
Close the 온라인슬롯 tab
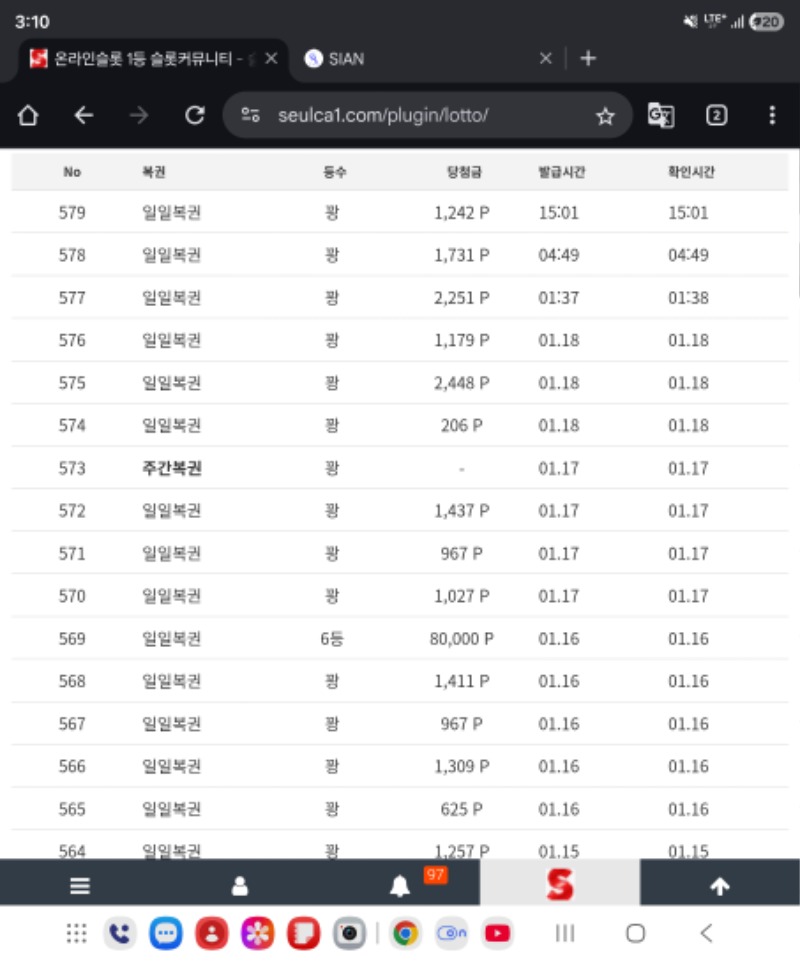click(271, 59)
